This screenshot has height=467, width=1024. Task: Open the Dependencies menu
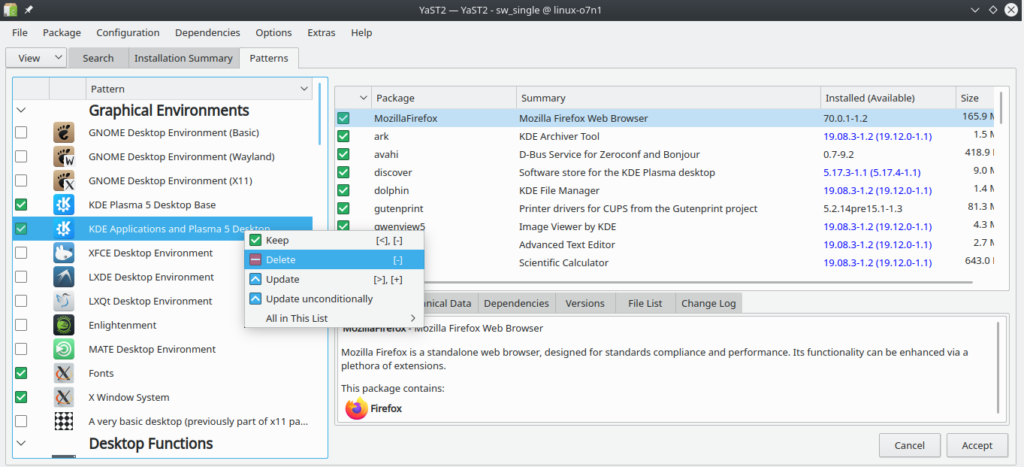point(208,33)
